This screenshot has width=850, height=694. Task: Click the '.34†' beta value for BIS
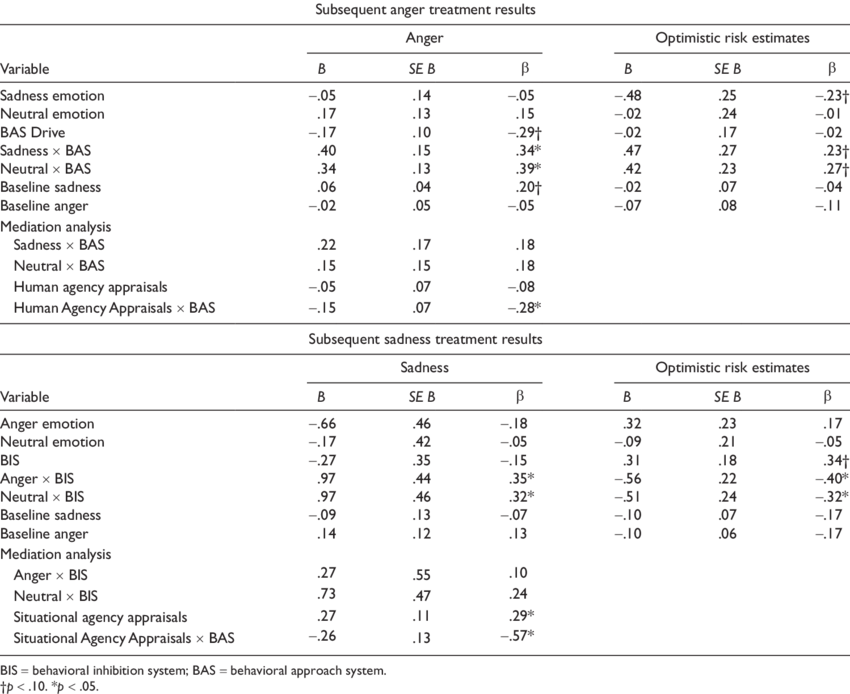tap(835, 461)
